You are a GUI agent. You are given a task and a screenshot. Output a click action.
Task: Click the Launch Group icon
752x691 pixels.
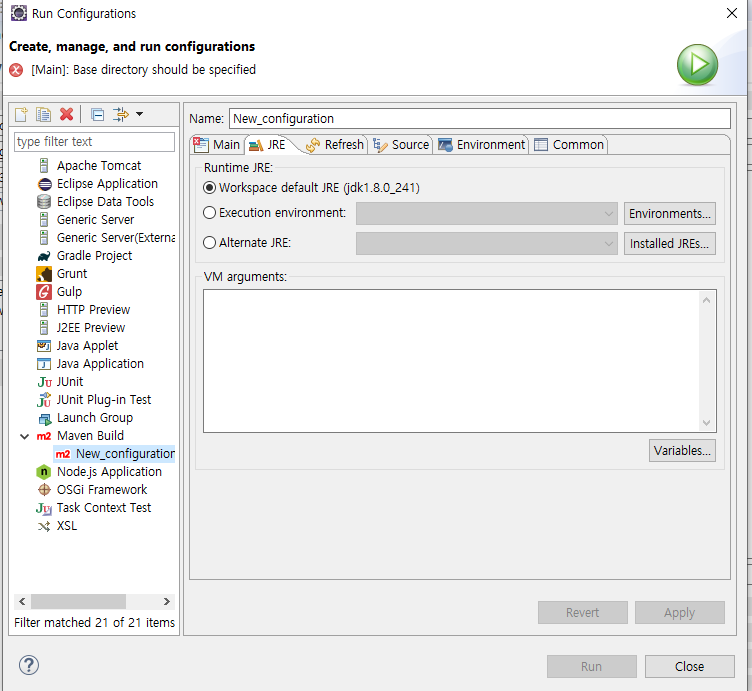tap(45, 419)
